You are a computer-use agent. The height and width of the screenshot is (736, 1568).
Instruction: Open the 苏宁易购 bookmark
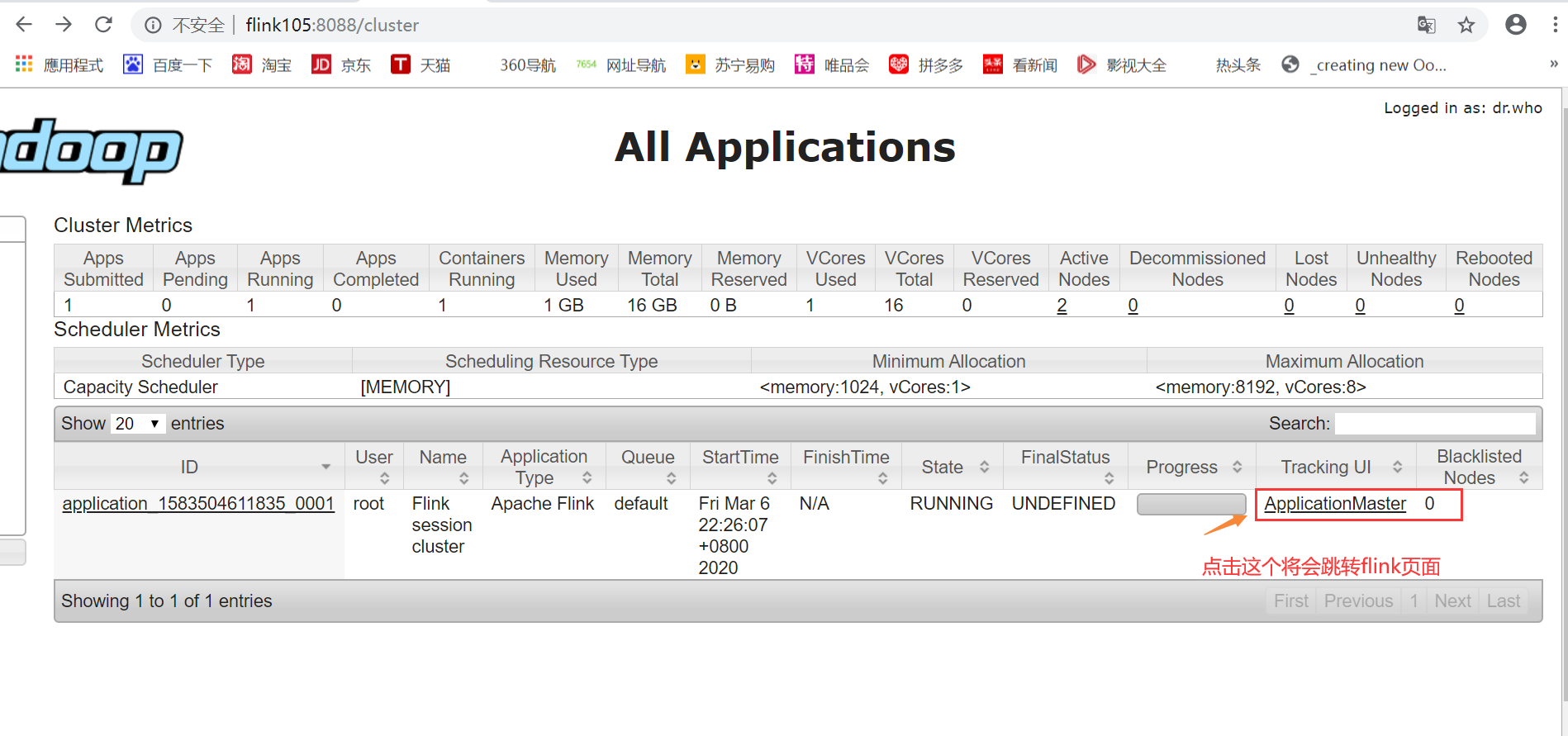click(x=730, y=64)
